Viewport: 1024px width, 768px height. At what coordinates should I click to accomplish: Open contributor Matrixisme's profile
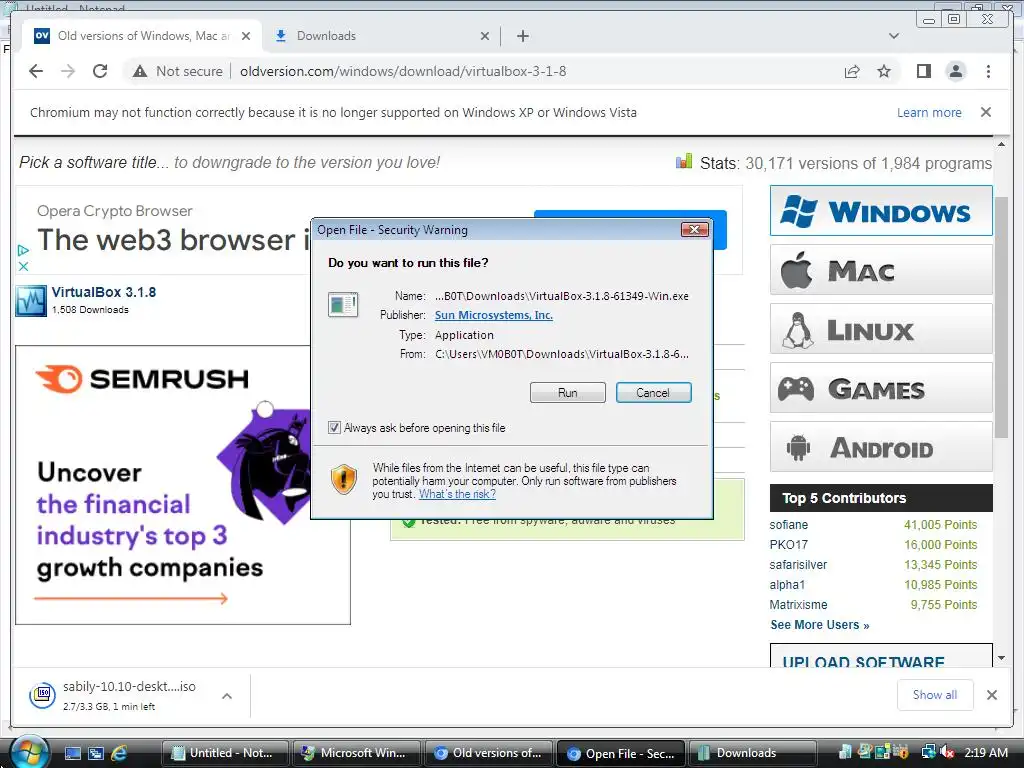coord(798,605)
